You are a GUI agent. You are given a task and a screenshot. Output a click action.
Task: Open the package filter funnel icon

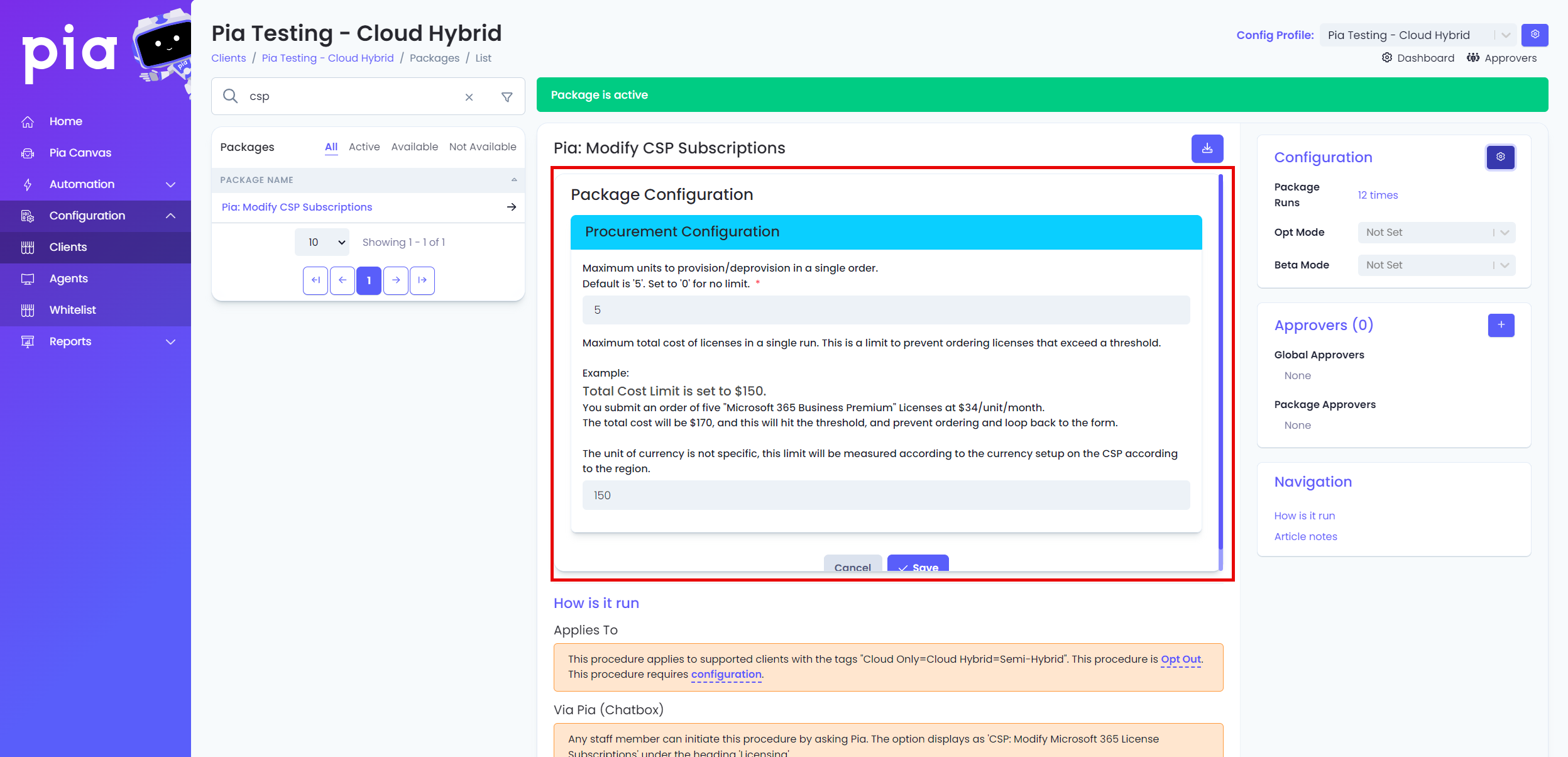click(507, 97)
